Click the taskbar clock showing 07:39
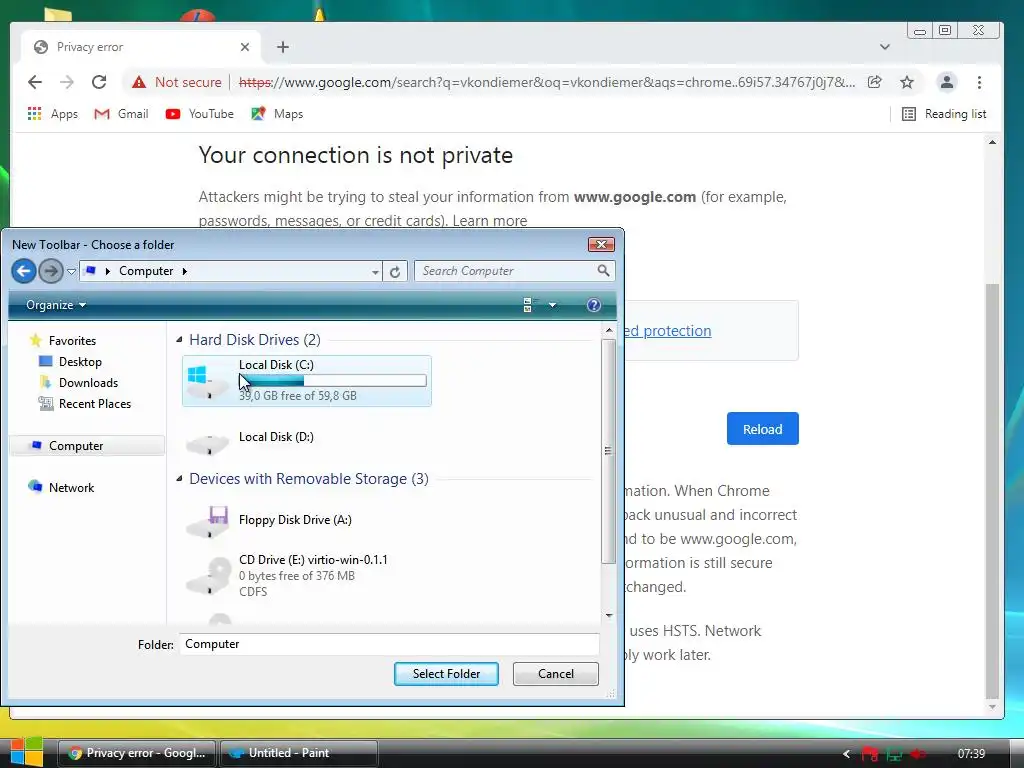 click(x=971, y=754)
